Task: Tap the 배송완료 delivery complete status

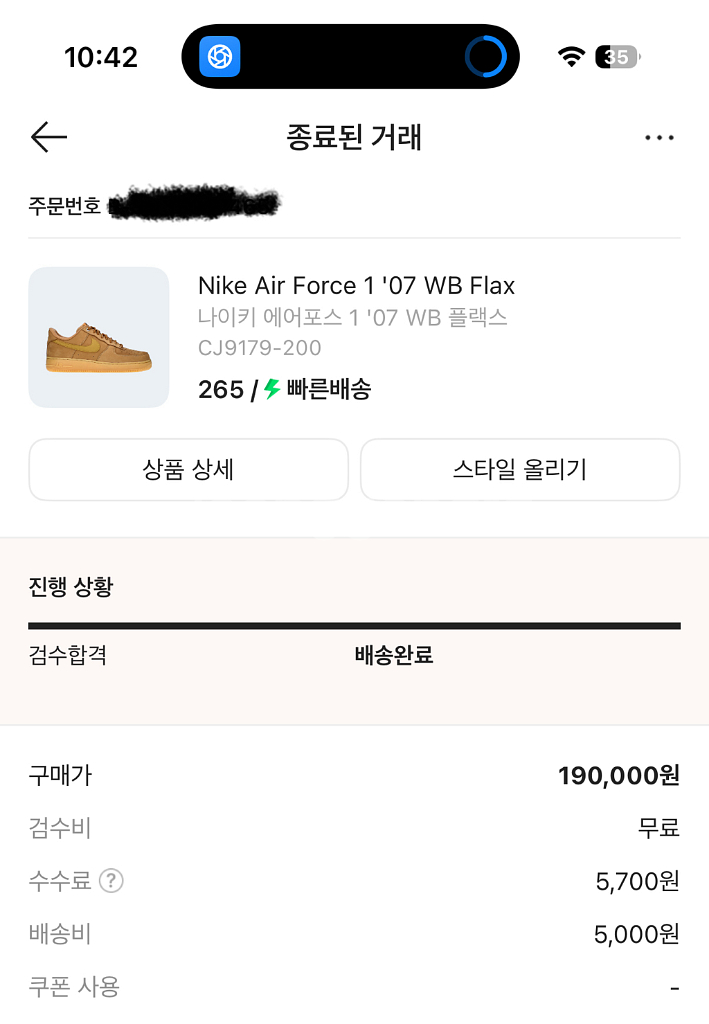Action: click(394, 656)
